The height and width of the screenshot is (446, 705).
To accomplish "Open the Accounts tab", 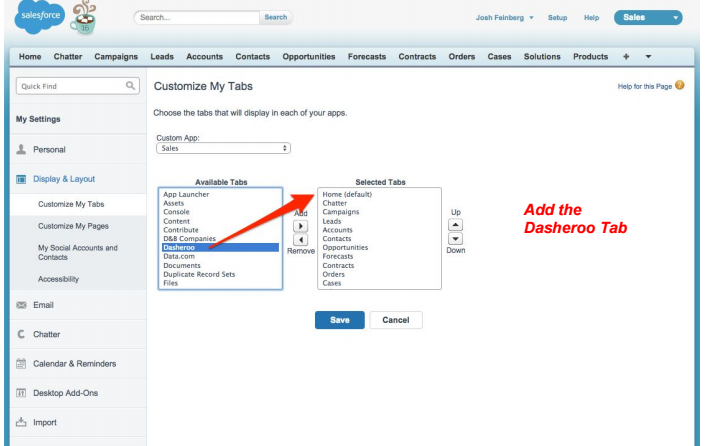I will 205,57.
